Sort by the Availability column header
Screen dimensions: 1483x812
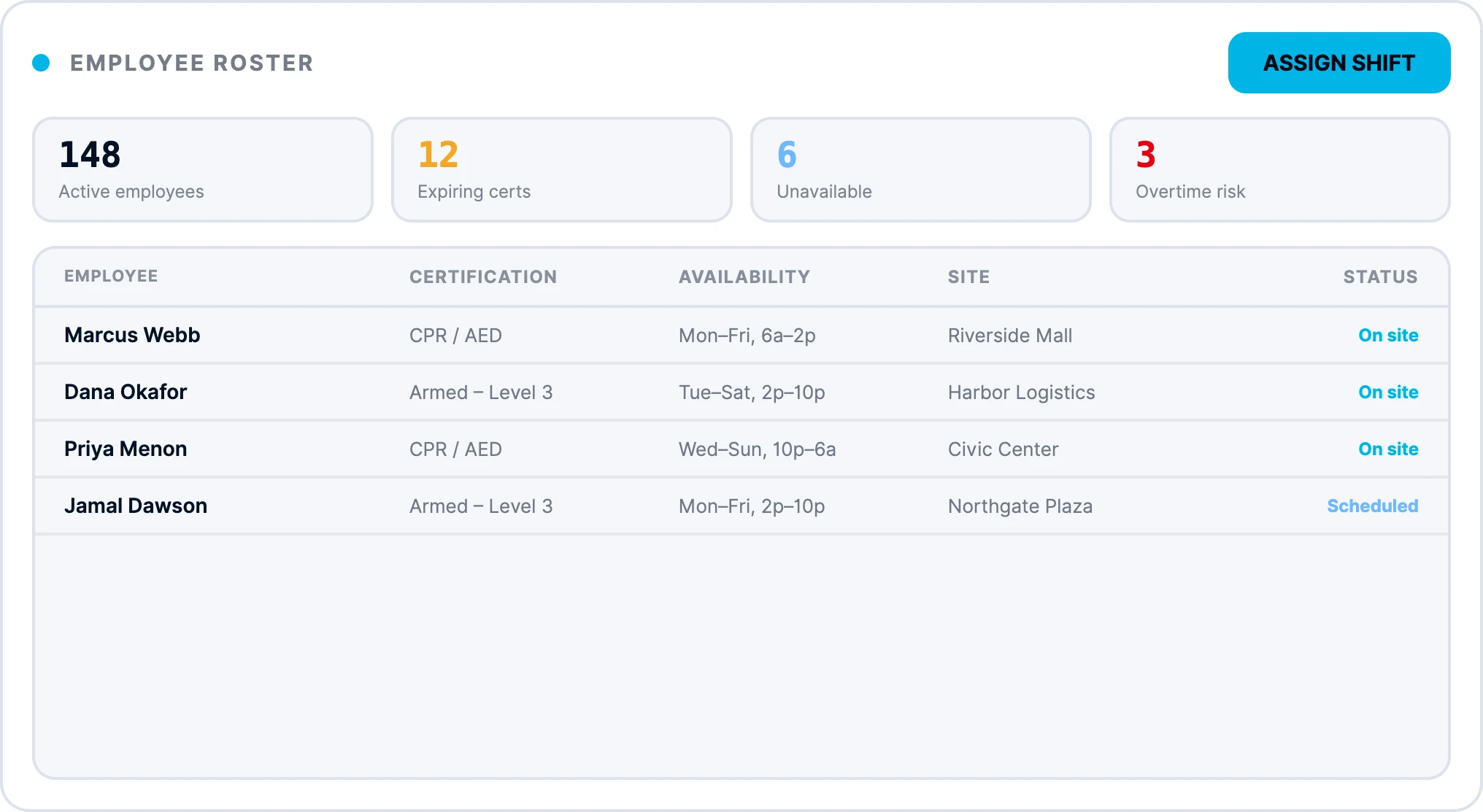[744, 277]
